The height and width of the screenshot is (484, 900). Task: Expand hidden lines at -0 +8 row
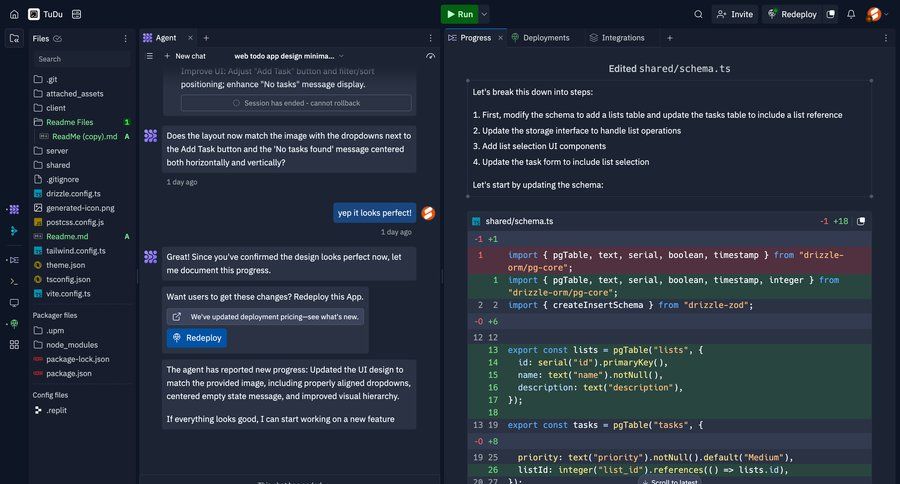click(x=669, y=442)
